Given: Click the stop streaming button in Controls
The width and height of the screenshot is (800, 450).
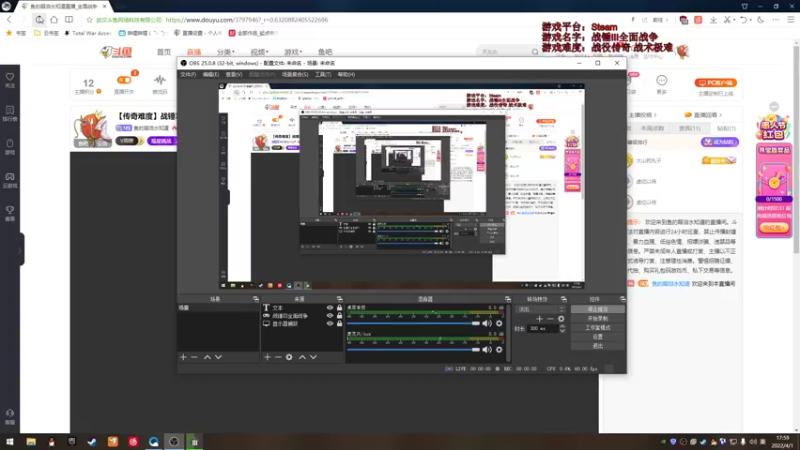Looking at the screenshot, I should tap(597, 309).
